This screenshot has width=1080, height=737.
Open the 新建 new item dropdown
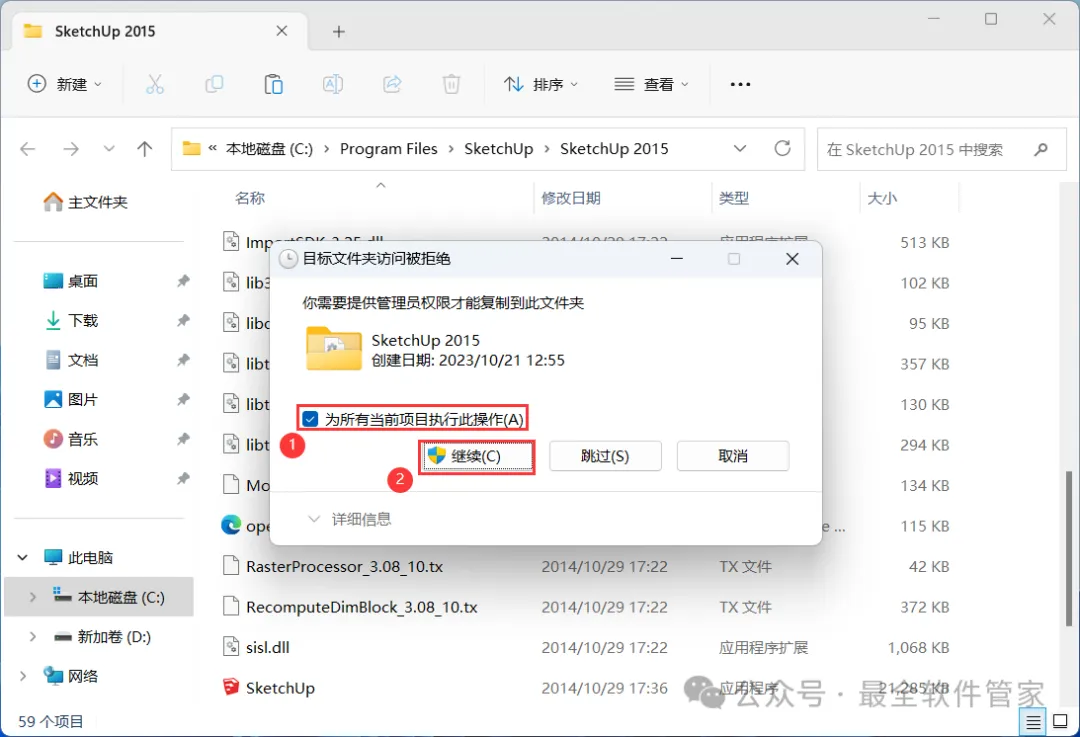coord(64,84)
